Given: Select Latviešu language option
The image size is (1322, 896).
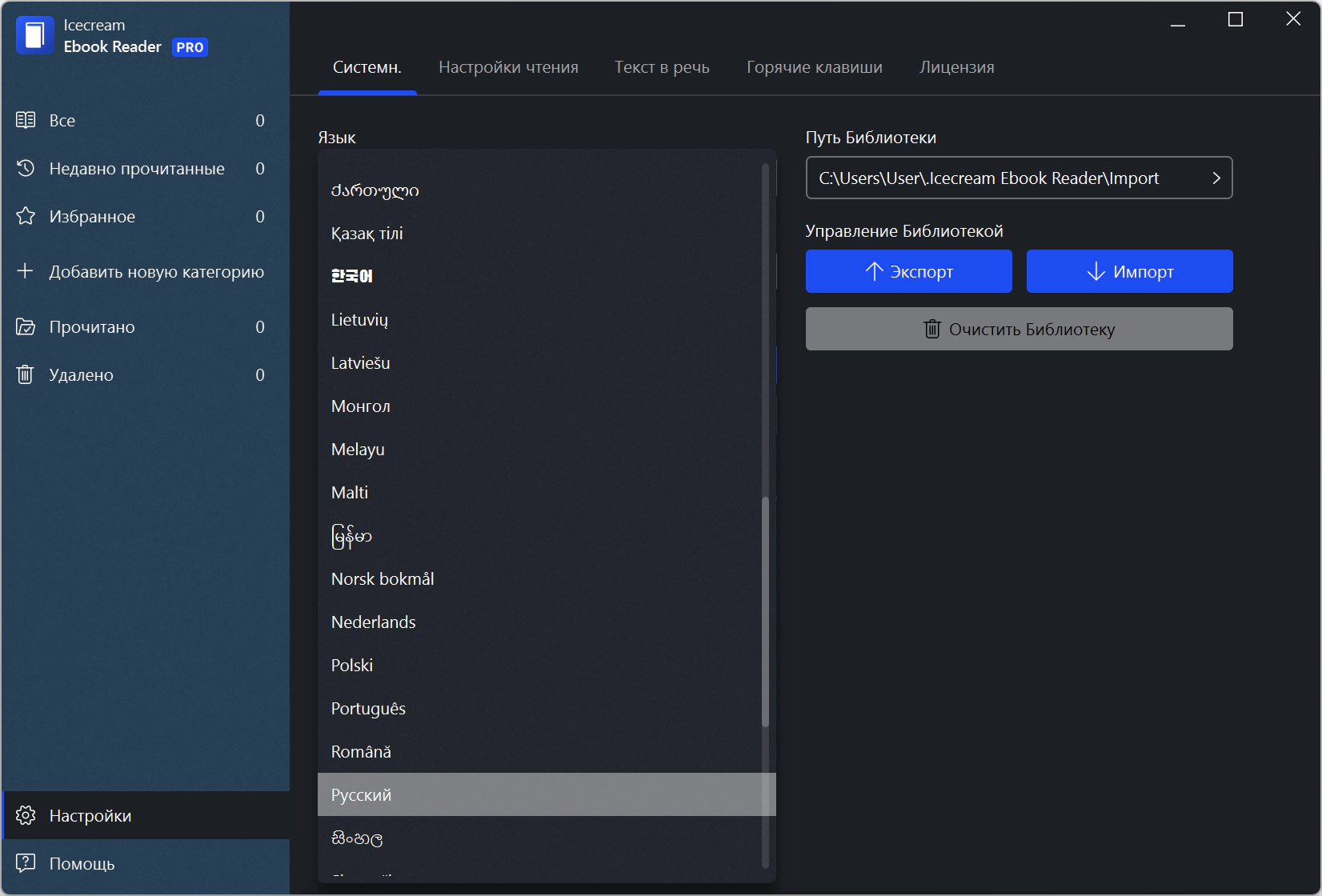Looking at the screenshot, I should click(547, 363).
